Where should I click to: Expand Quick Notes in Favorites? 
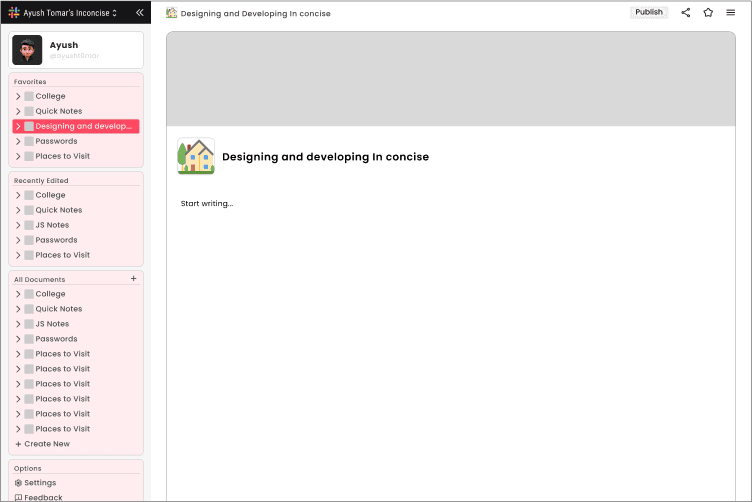(x=18, y=111)
